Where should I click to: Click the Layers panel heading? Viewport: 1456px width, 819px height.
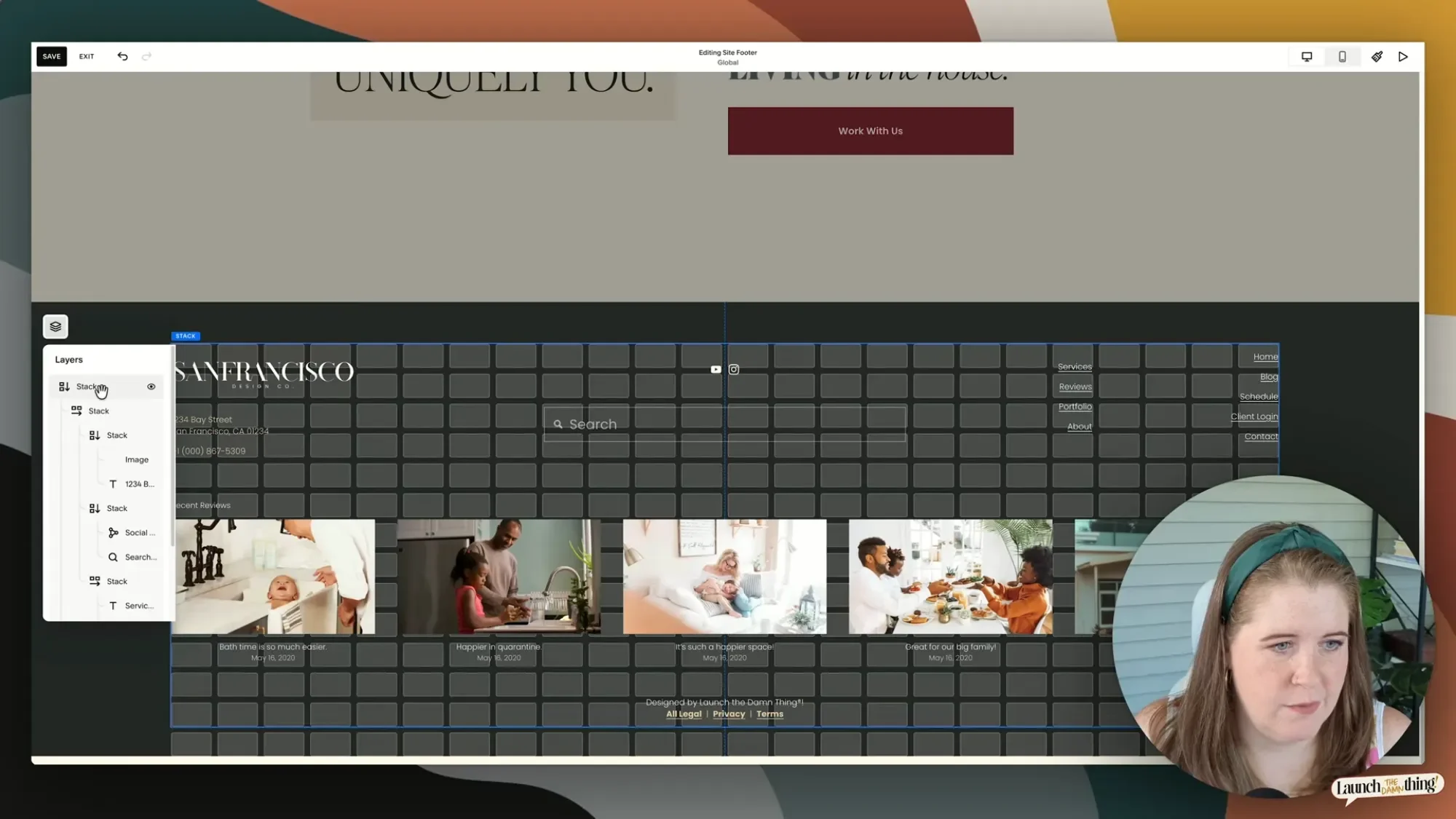pyautogui.click(x=69, y=360)
